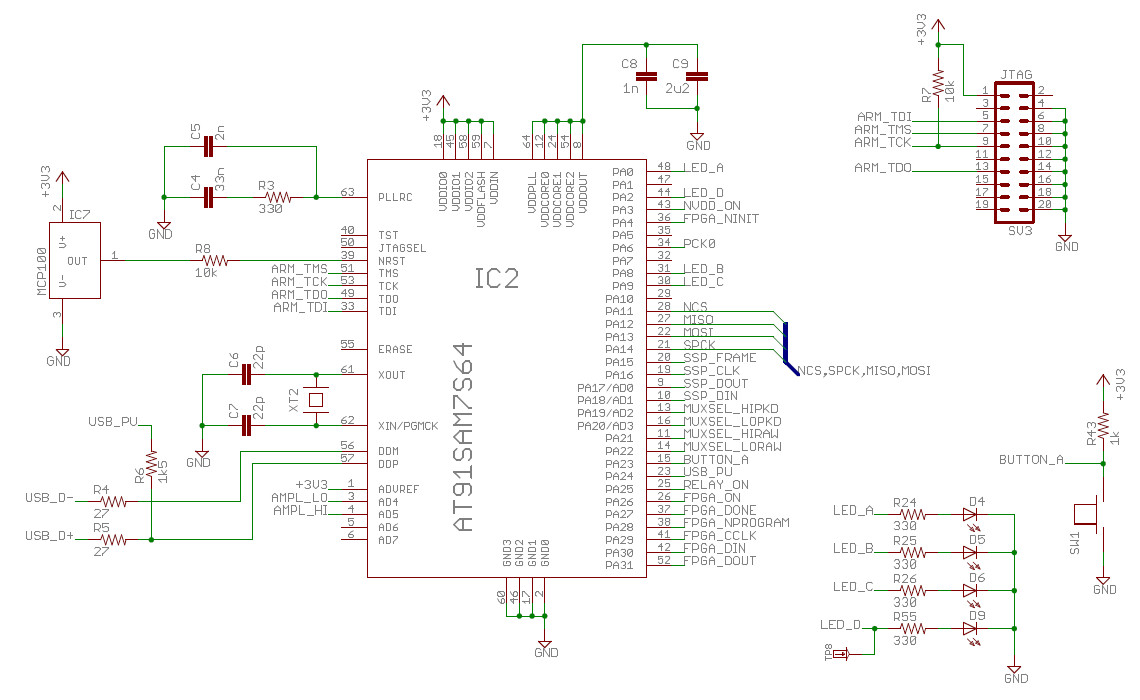The height and width of the screenshot is (700, 1140).
Task: Select the AMPL_HI net label
Action: pyautogui.click(x=300, y=510)
